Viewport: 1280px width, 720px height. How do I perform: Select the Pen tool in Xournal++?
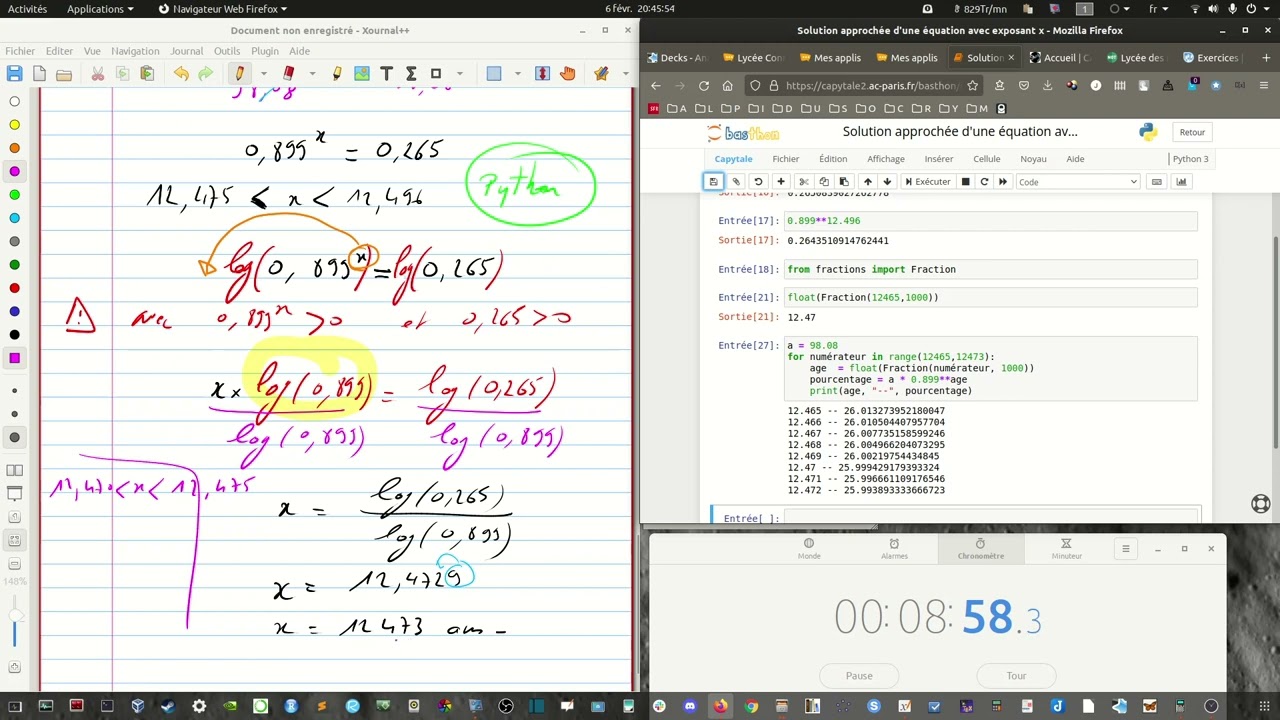tap(239, 73)
